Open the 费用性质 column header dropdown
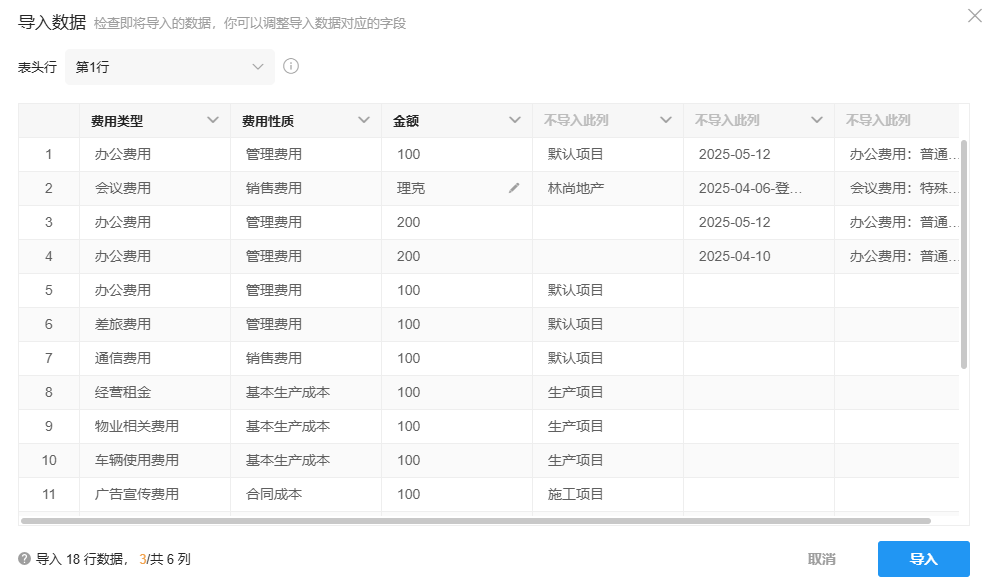The image size is (982, 588). pyautogui.click(x=364, y=119)
